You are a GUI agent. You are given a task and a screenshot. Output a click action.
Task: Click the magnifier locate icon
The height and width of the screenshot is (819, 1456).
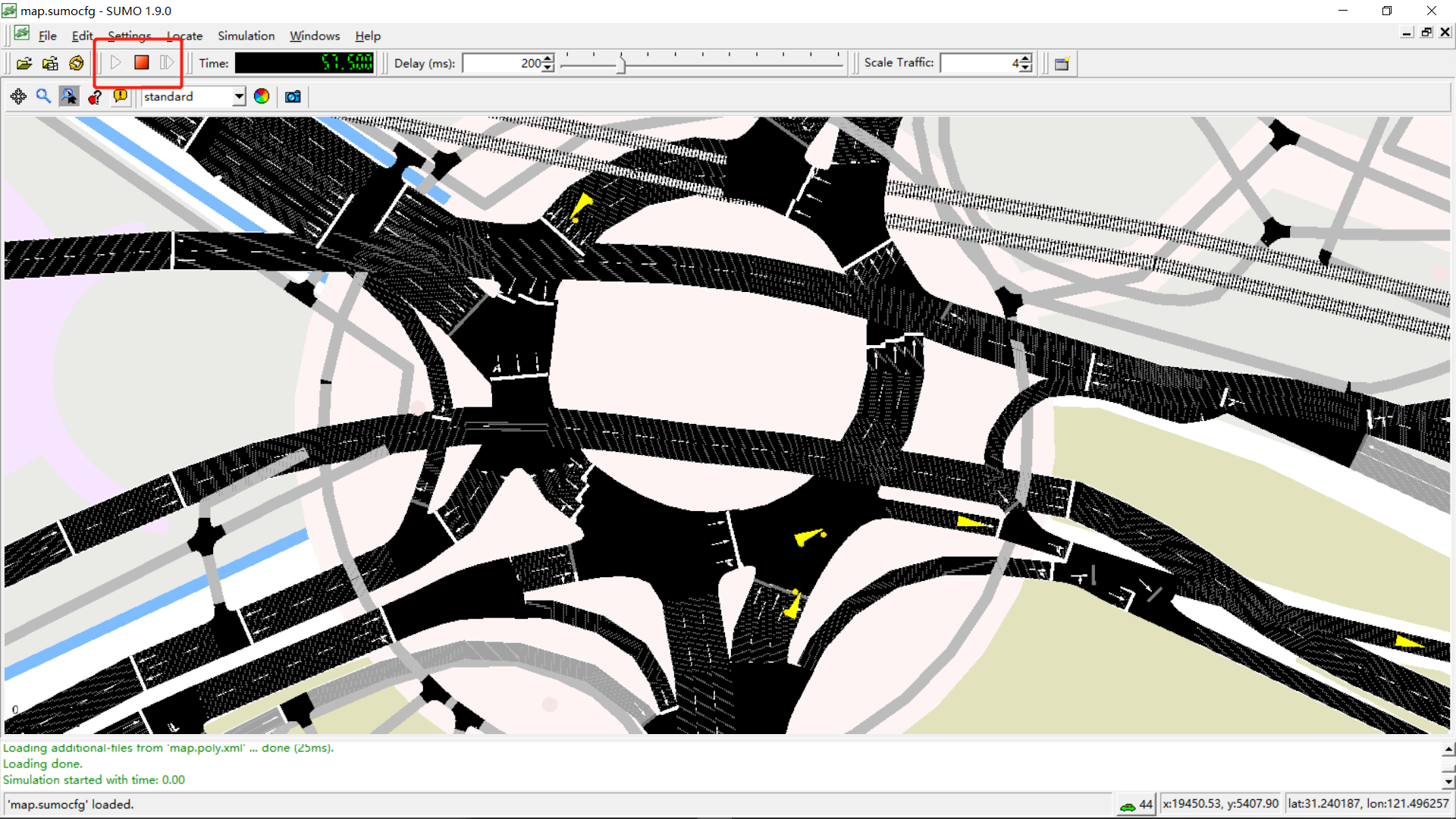43,96
